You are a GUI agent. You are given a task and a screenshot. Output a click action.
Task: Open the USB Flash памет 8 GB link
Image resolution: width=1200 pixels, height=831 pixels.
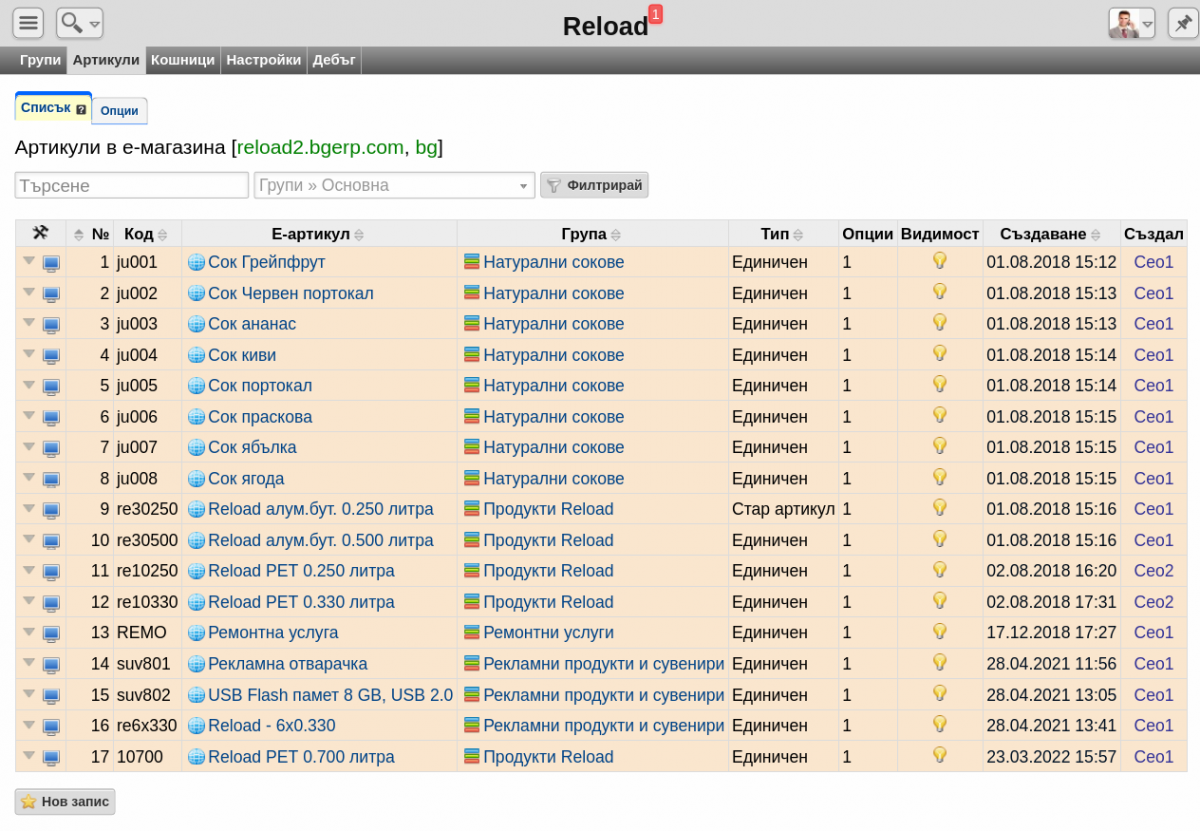(330, 696)
